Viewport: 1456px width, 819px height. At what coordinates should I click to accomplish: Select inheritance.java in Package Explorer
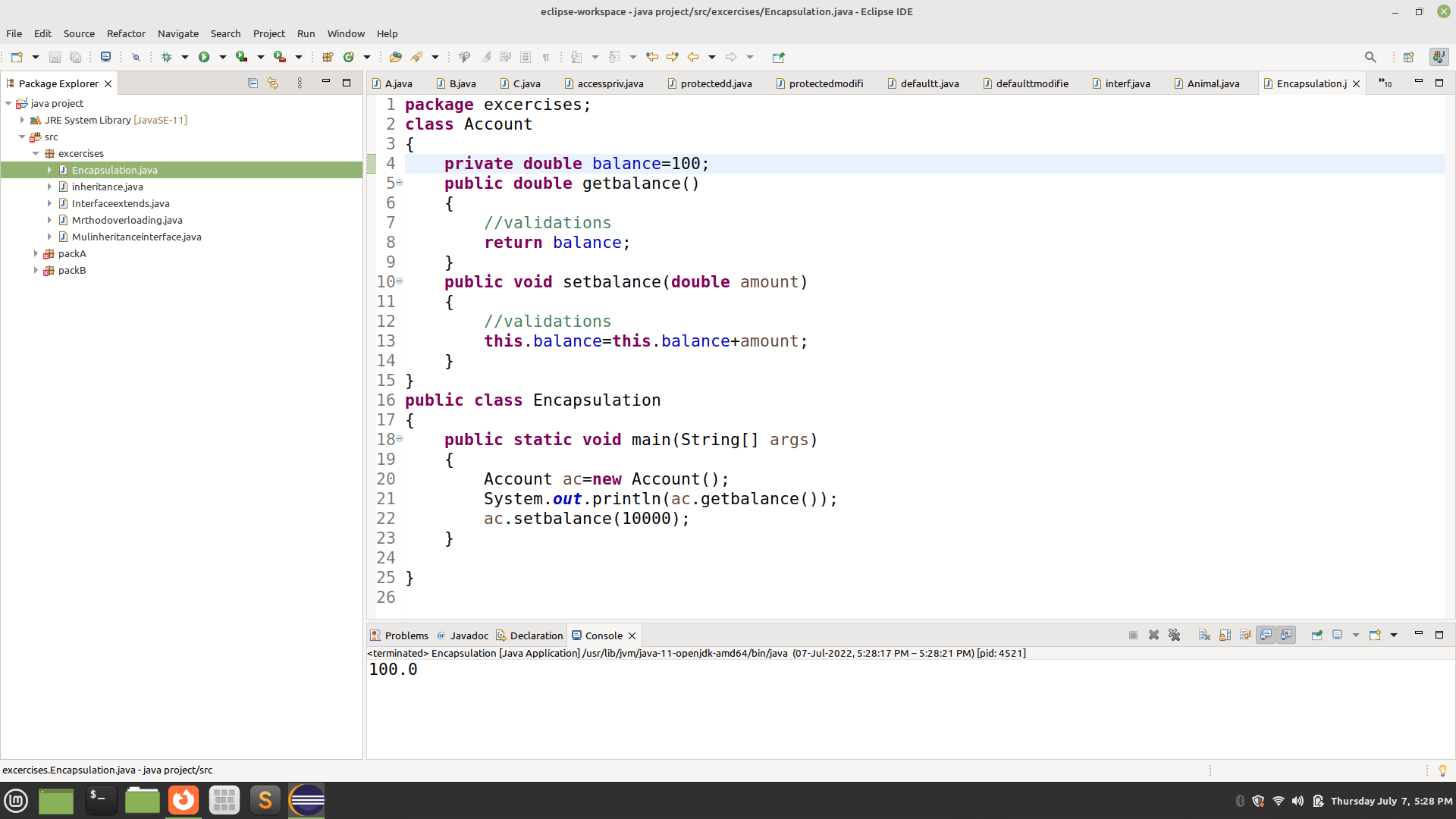(x=107, y=187)
